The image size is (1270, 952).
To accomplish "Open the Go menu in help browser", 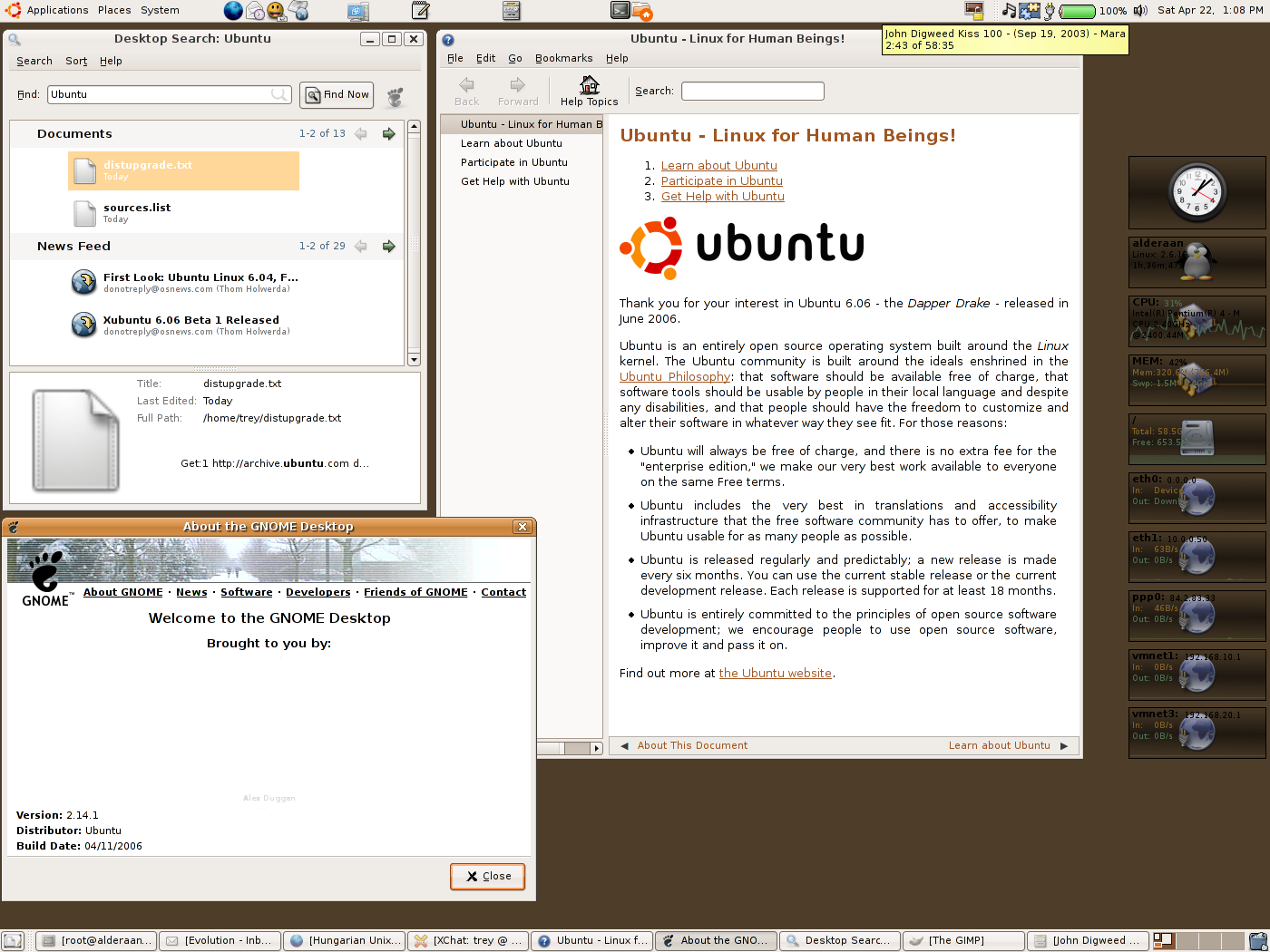I will pos(515,58).
